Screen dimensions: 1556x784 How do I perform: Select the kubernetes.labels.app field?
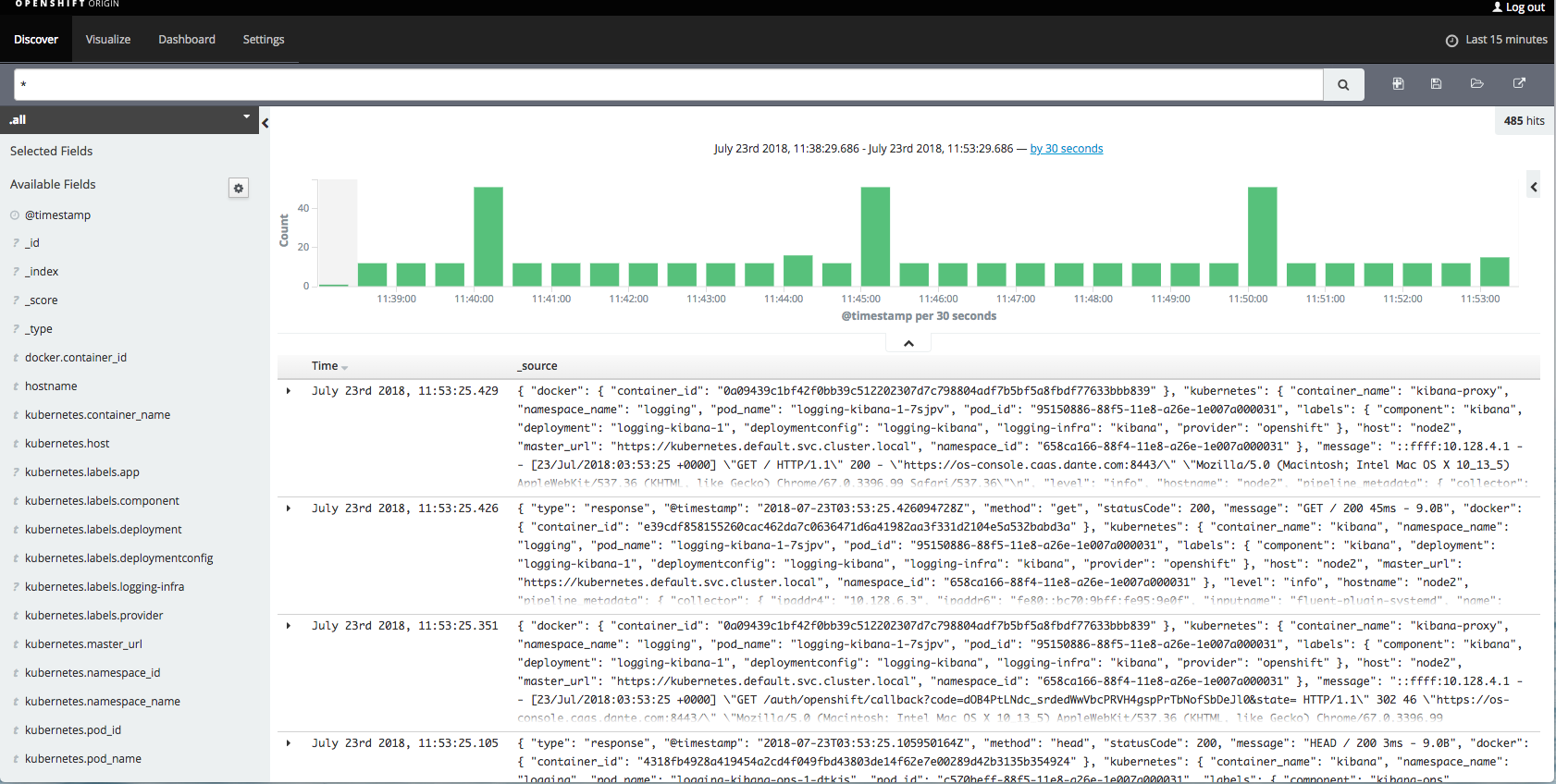[x=82, y=472]
